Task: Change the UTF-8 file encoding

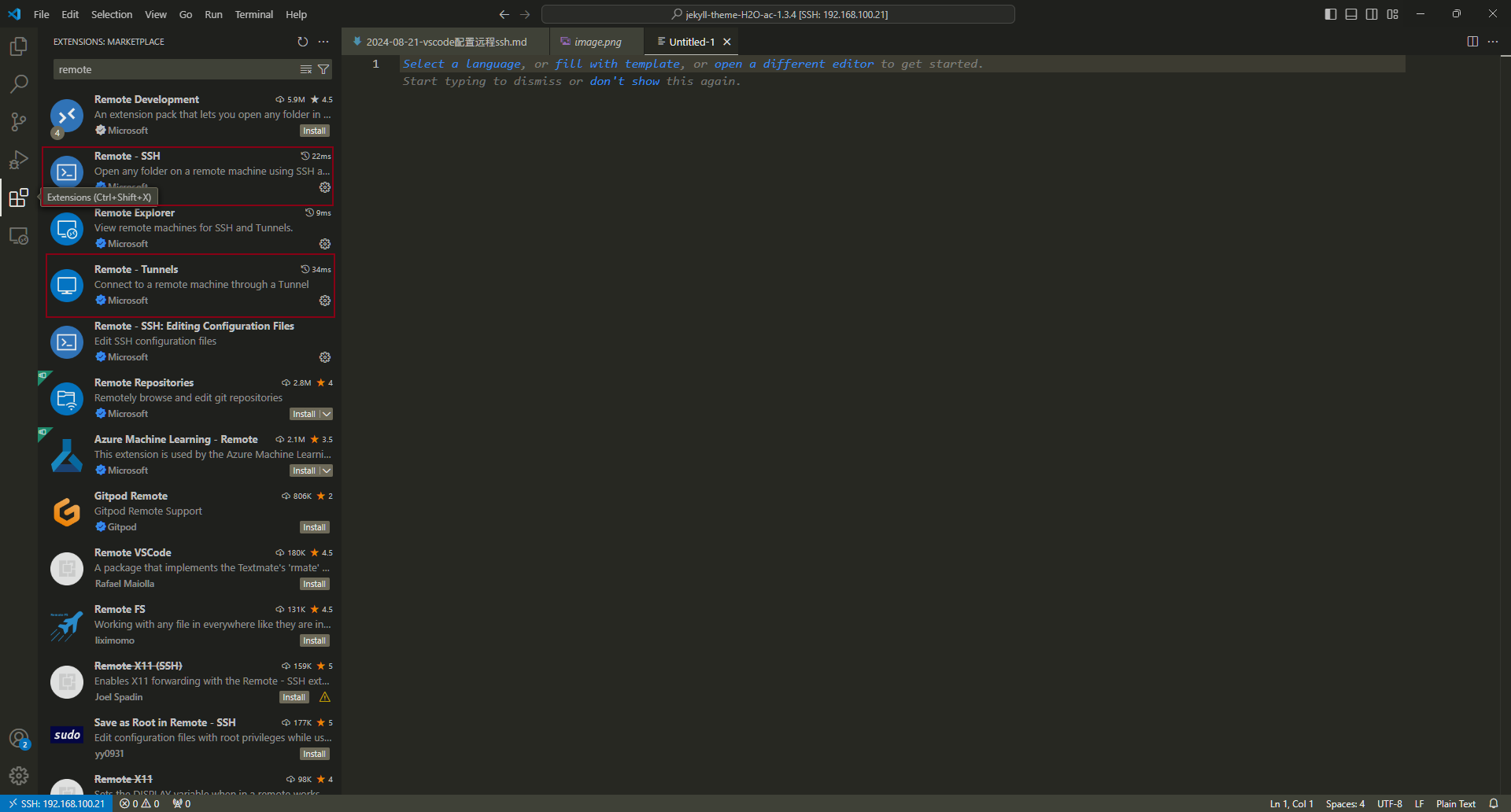Action: 1390,803
